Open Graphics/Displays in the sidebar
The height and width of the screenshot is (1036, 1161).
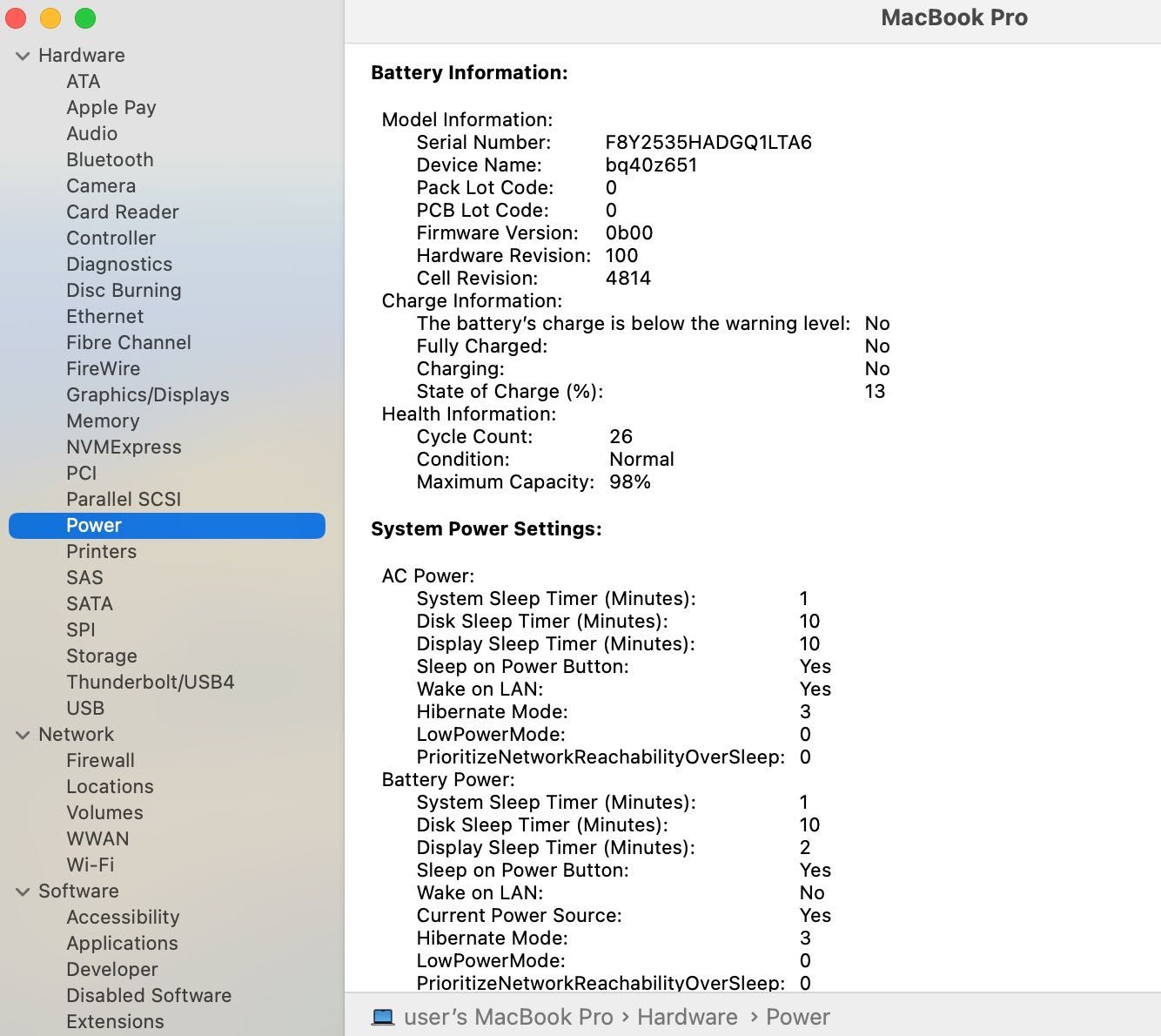click(x=148, y=394)
